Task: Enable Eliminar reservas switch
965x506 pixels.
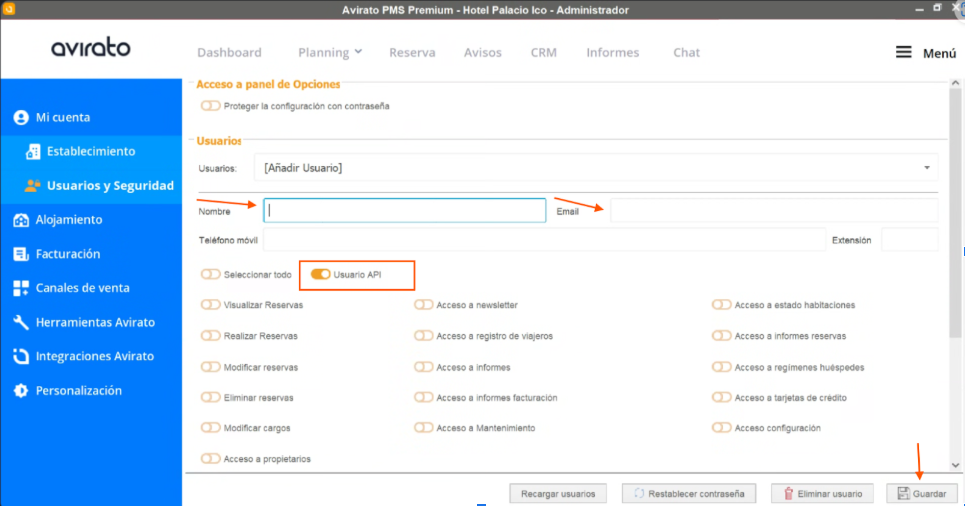Action: coord(210,398)
